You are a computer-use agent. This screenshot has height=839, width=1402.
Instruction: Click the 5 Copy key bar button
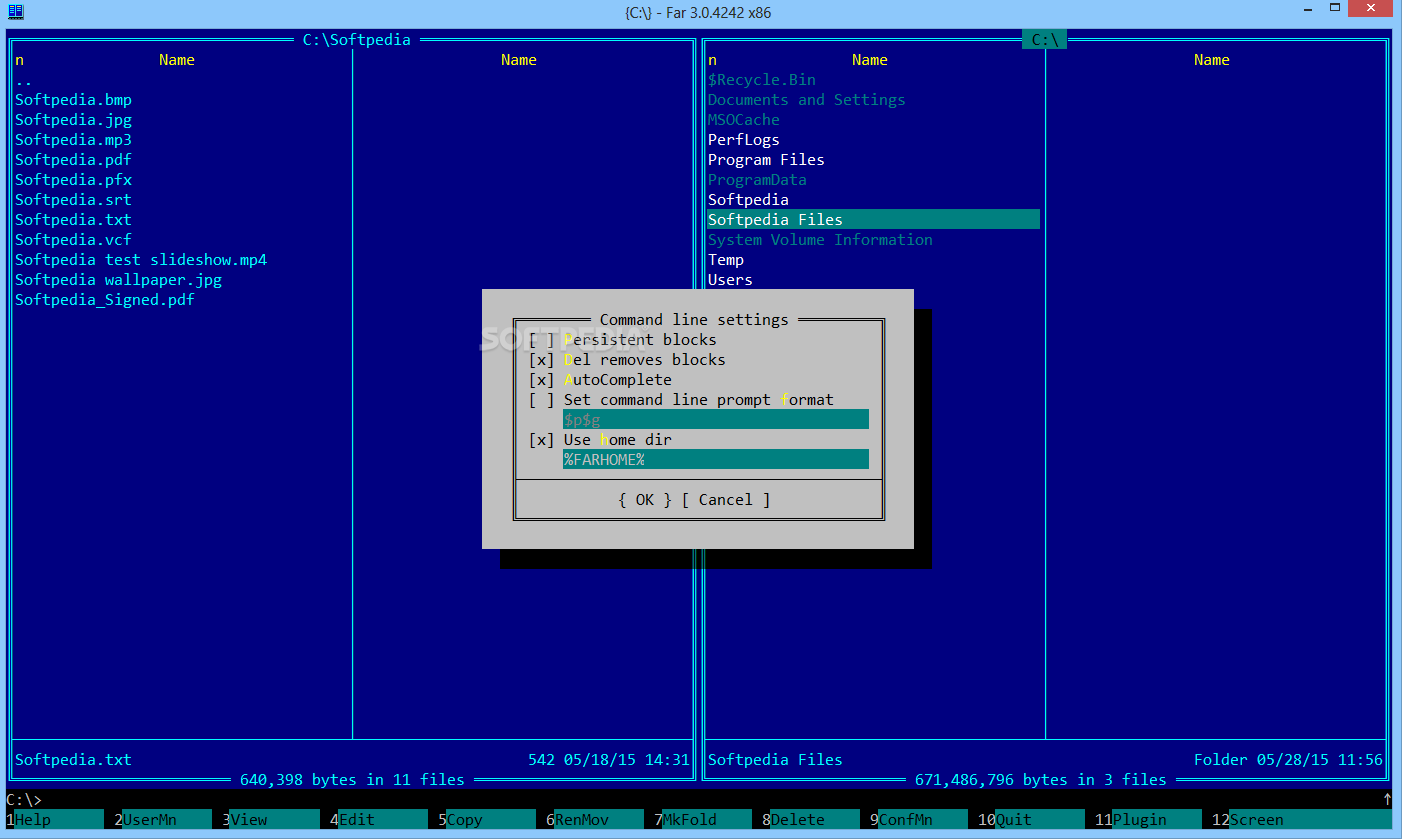click(x=486, y=820)
